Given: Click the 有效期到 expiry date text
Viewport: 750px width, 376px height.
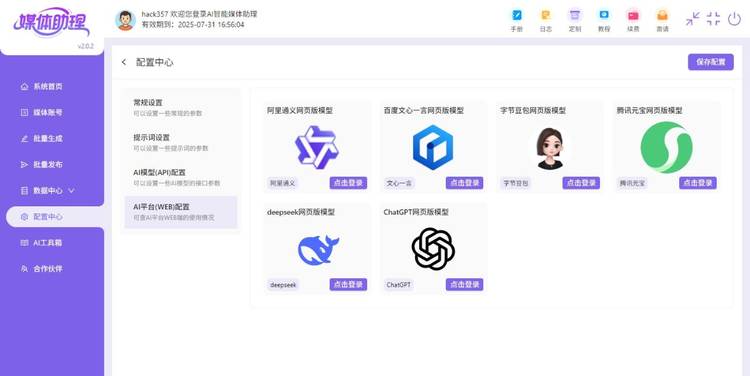Looking at the screenshot, I should click(193, 24).
